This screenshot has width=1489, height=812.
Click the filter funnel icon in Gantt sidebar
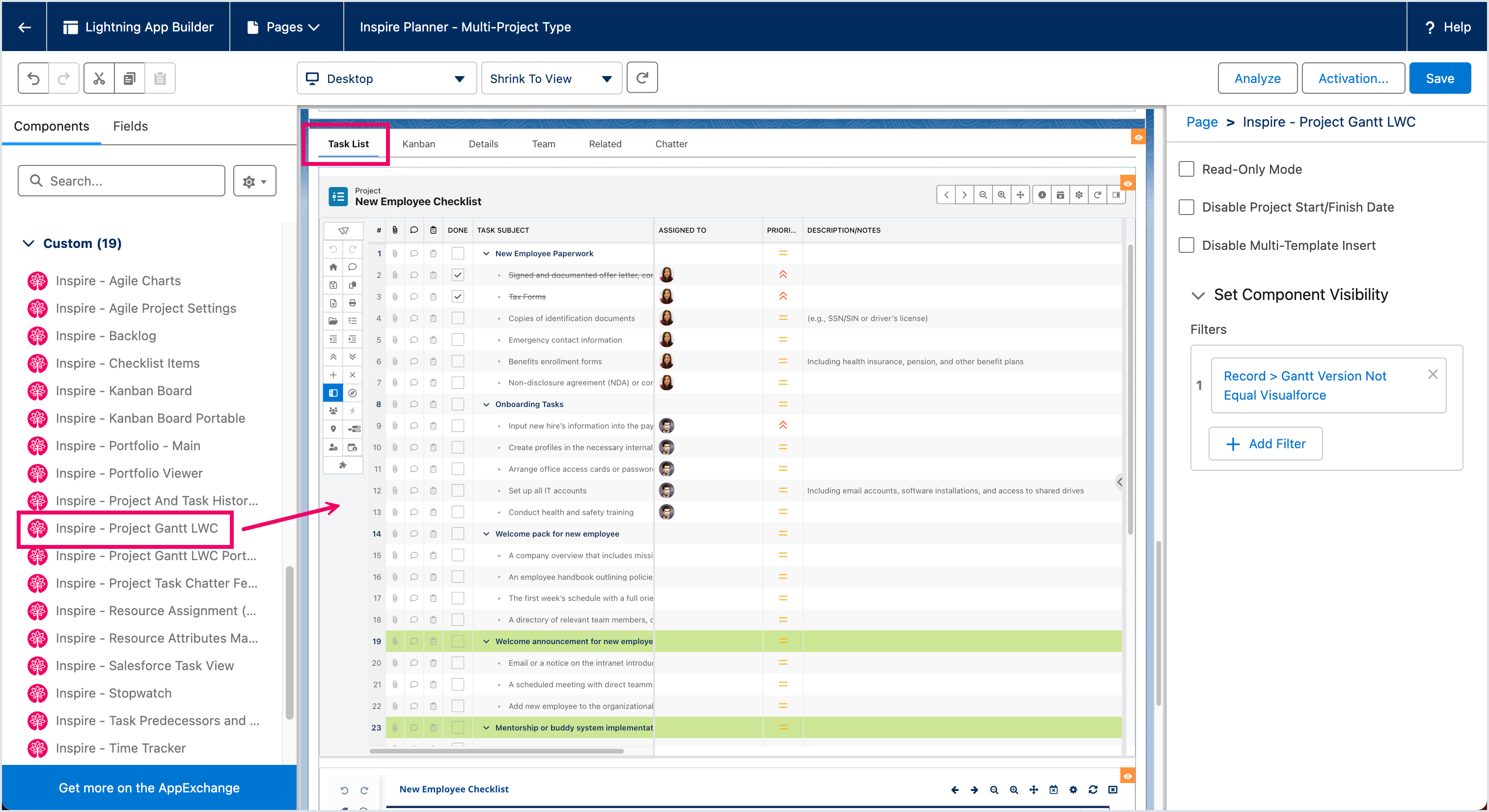click(343, 230)
